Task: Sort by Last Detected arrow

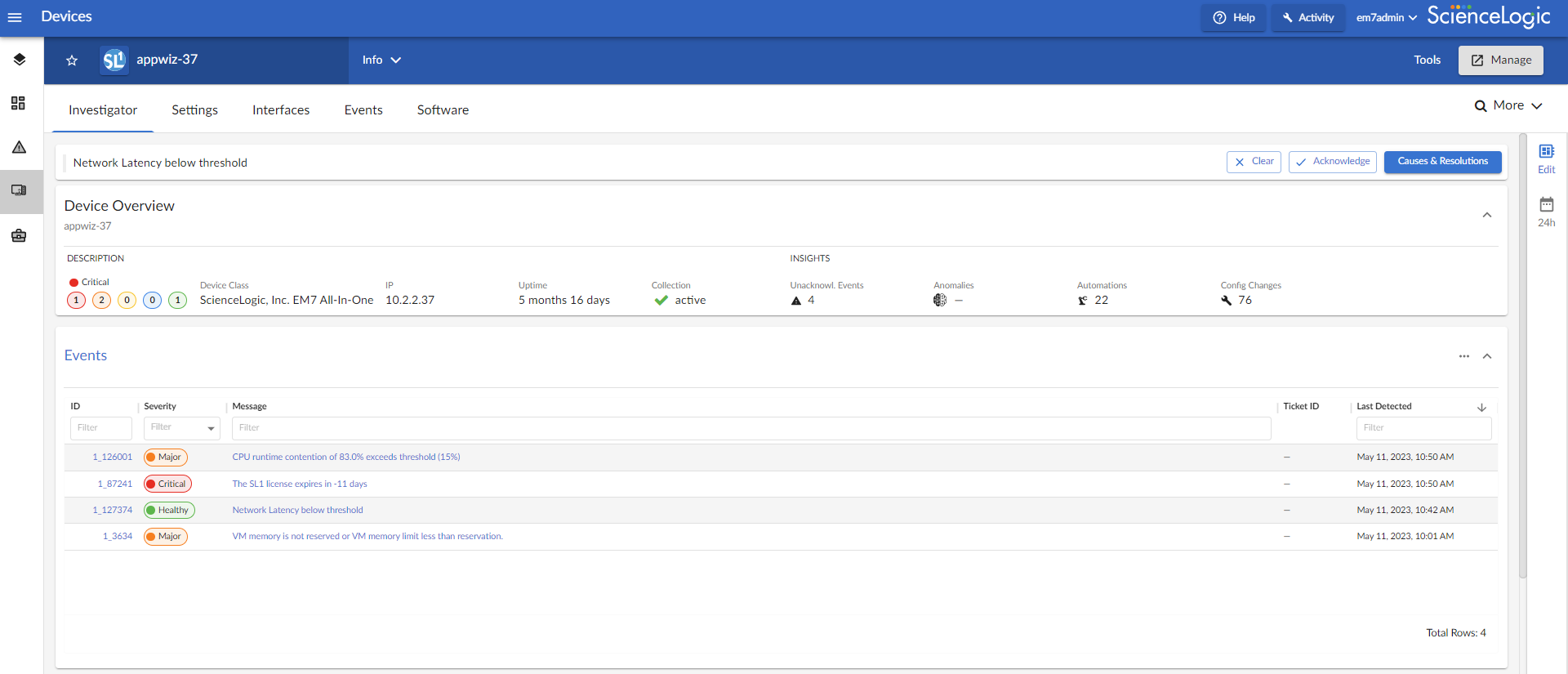Action: tap(1481, 407)
